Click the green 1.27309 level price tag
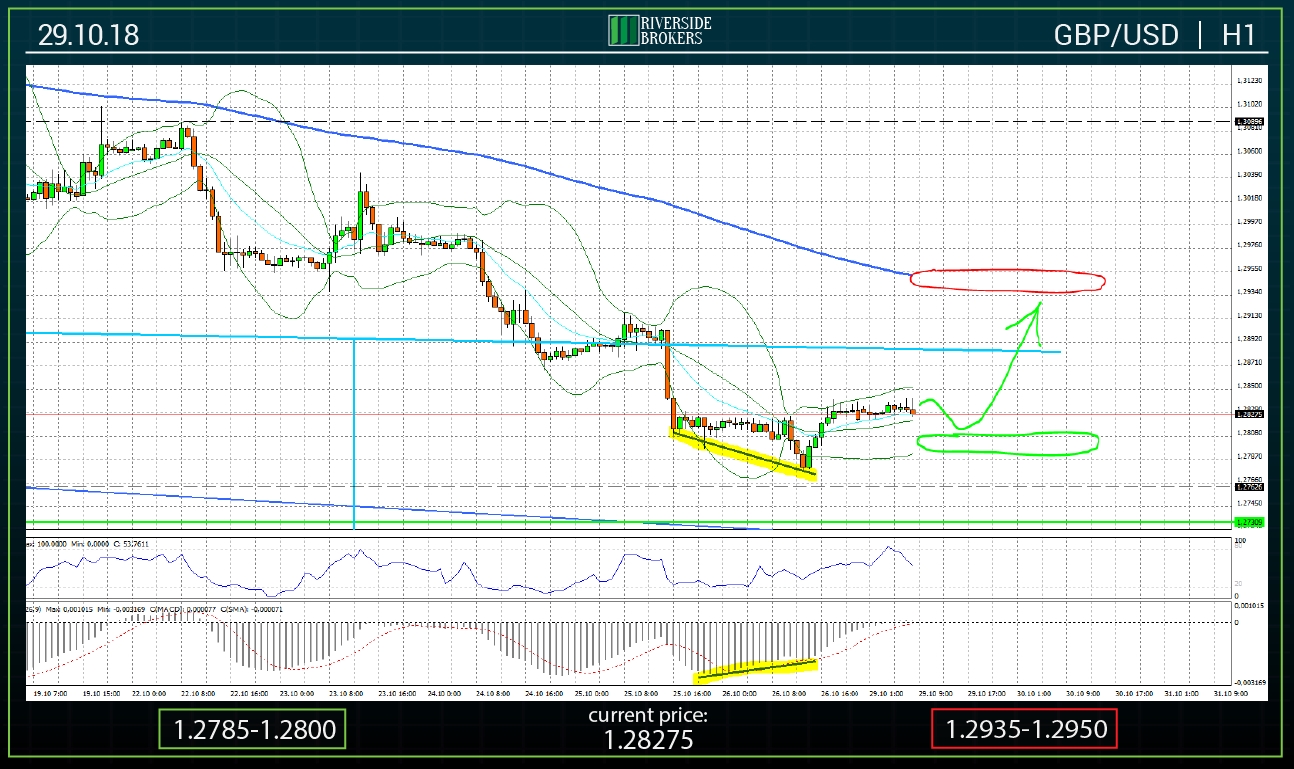1294x769 pixels. (1250, 522)
